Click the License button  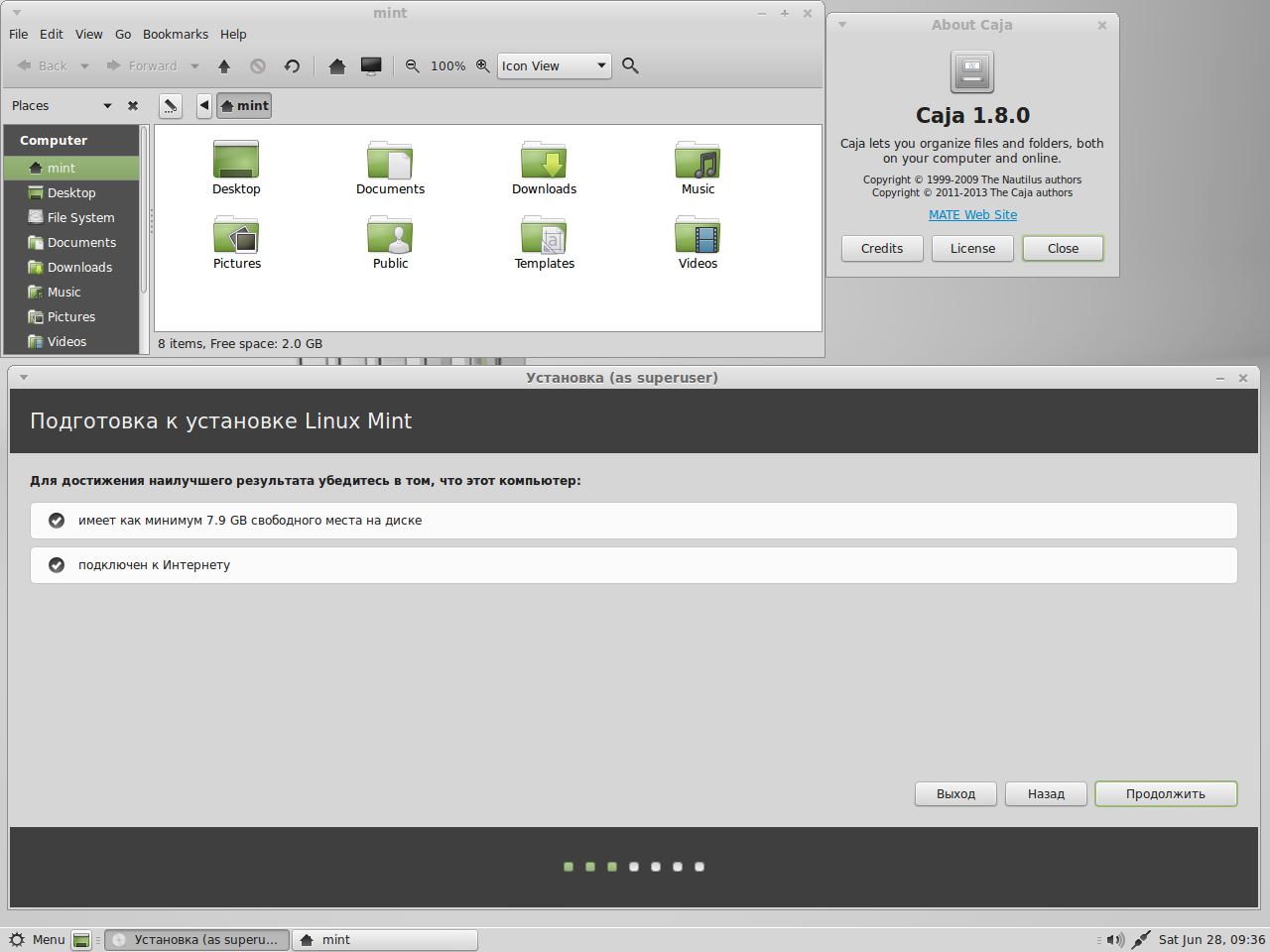972,249
